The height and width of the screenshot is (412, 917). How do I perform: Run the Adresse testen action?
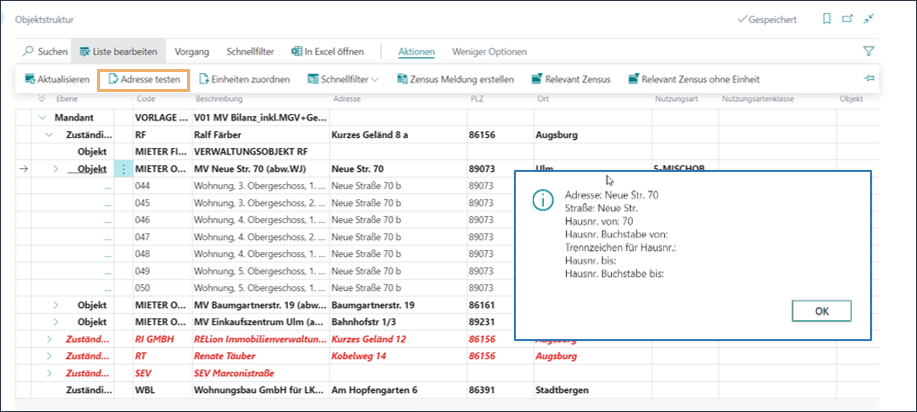coord(143,79)
